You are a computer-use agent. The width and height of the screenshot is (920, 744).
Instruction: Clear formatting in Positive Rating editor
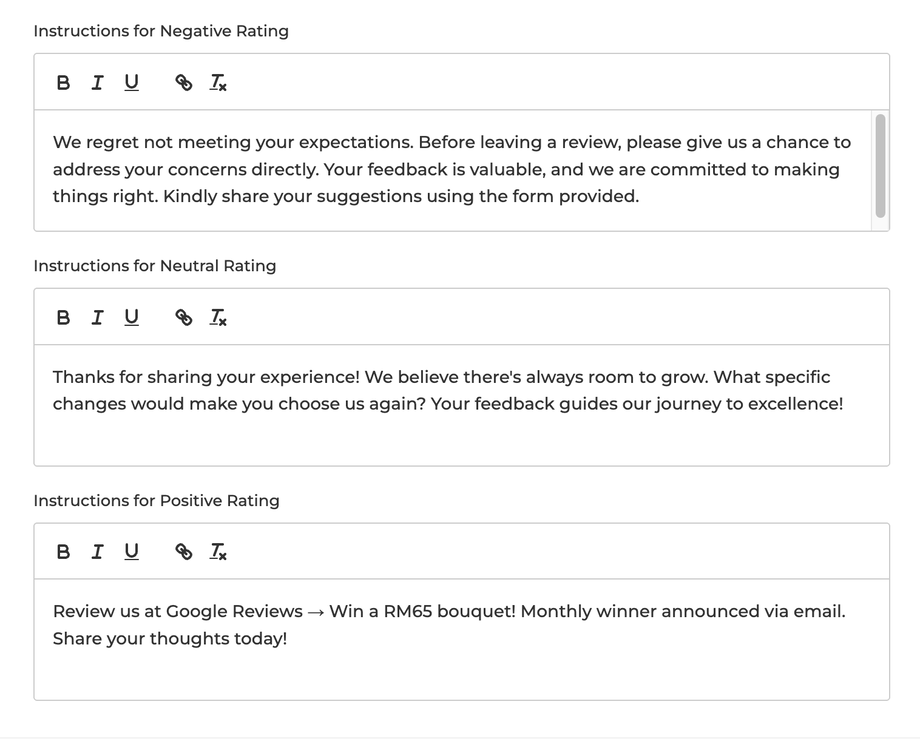pos(218,552)
